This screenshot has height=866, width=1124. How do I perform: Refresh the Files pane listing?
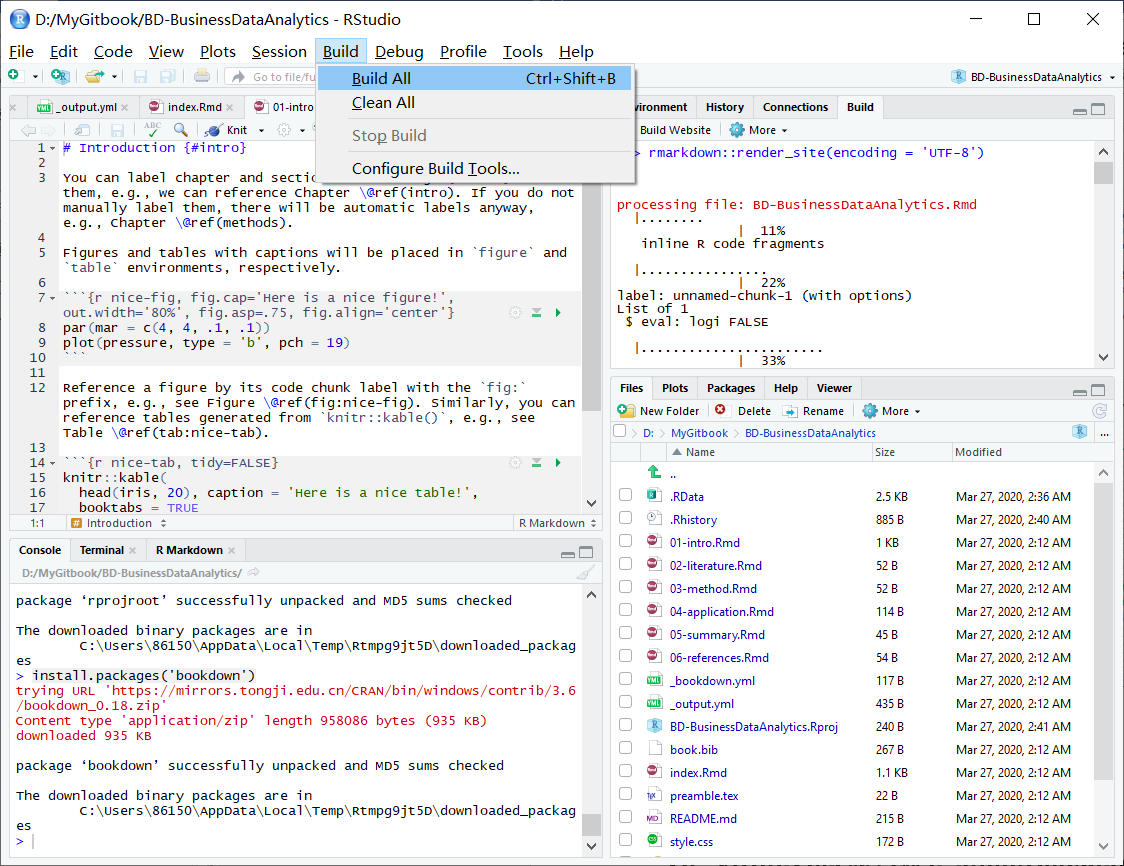1098,411
